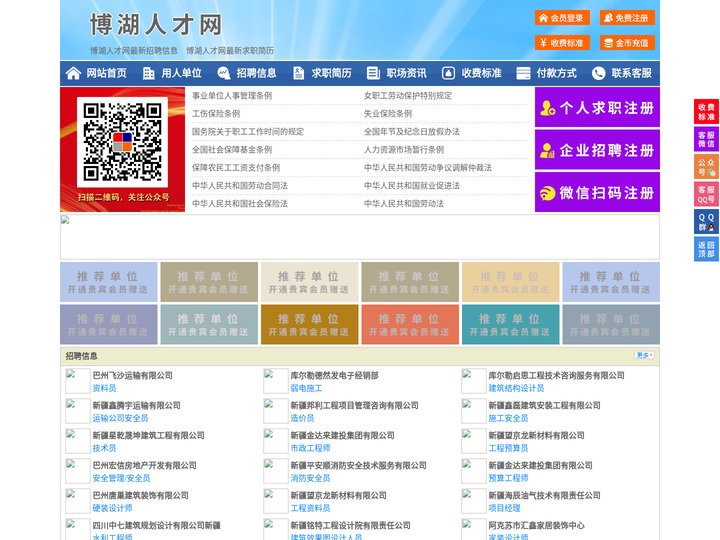Open the 收费标准 red sidebar icon
Viewport: 720px width, 540px height.
(x=706, y=112)
